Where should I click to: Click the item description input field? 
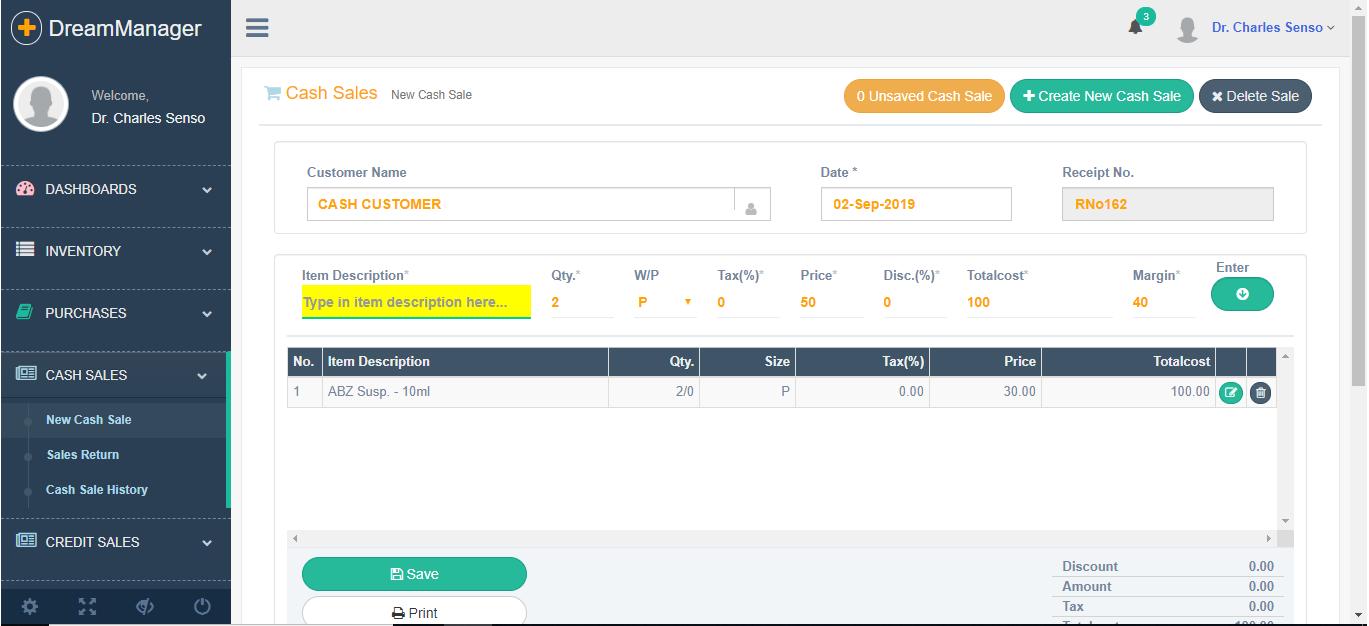click(416, 302)
